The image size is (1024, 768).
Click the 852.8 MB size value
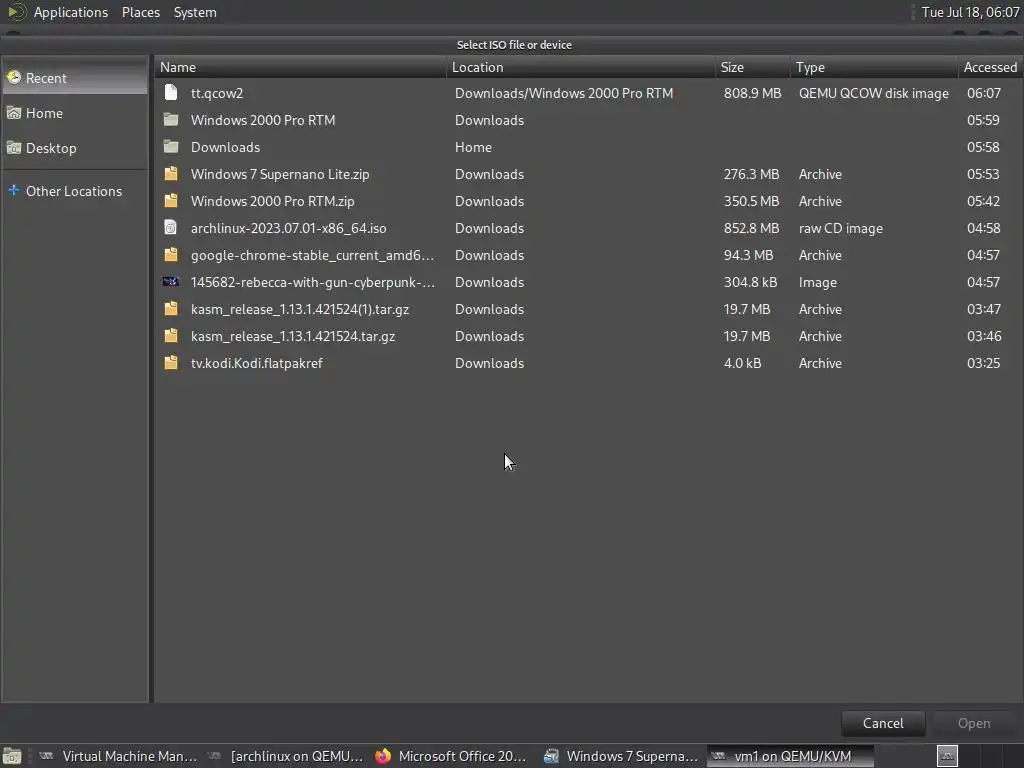point(752,228)
